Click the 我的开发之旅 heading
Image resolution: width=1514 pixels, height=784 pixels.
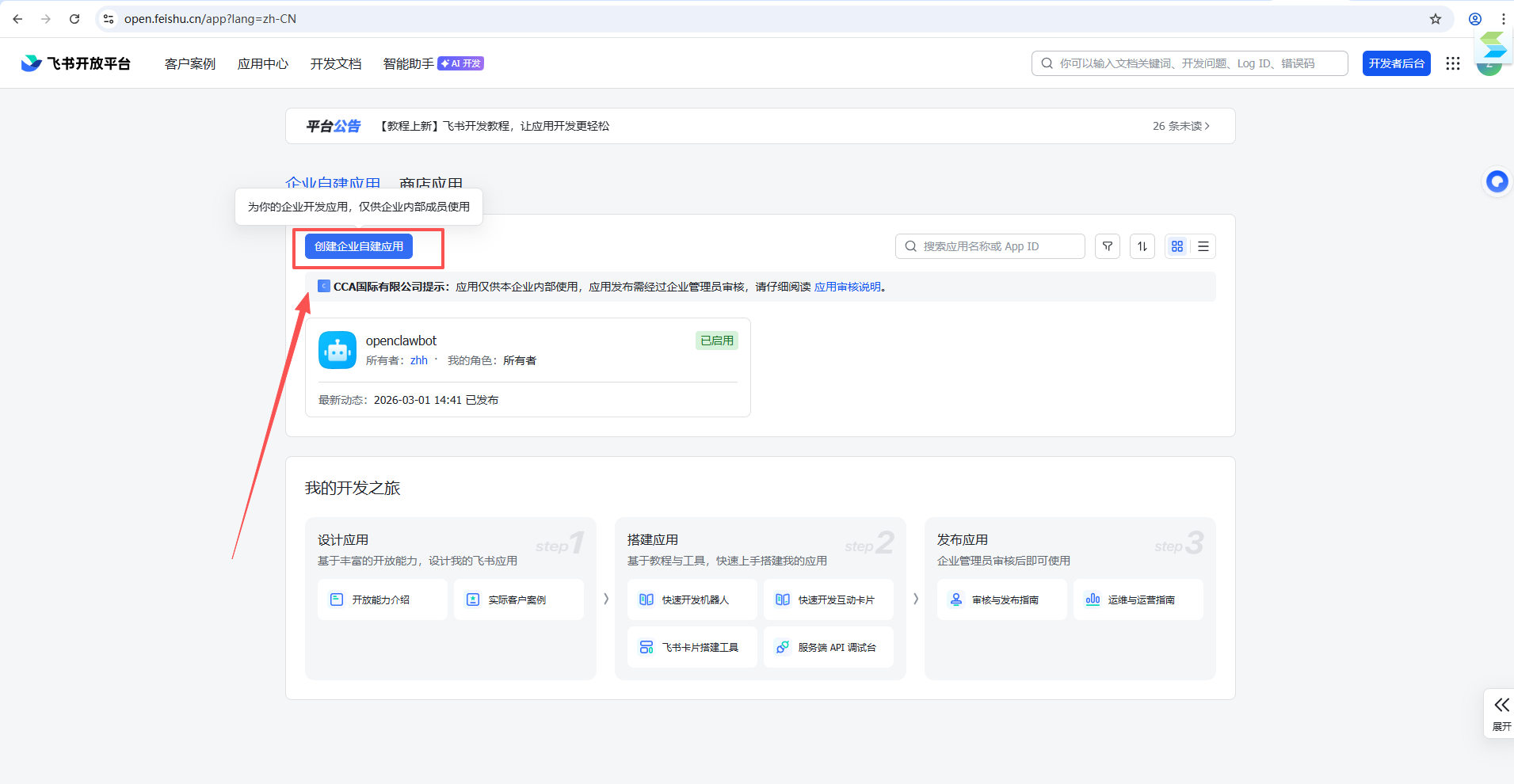[353, 488]
